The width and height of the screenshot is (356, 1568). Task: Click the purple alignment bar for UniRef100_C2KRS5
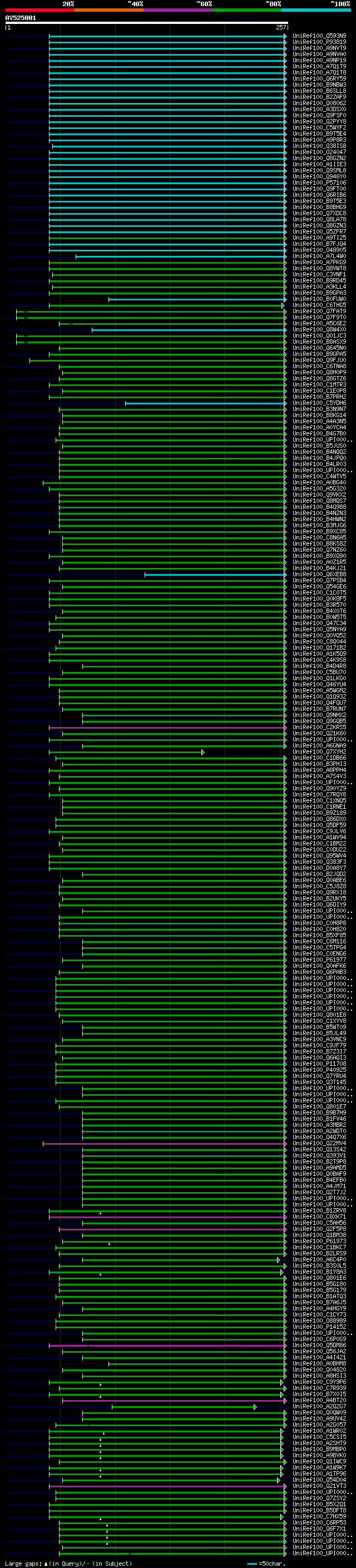point(167,728)
